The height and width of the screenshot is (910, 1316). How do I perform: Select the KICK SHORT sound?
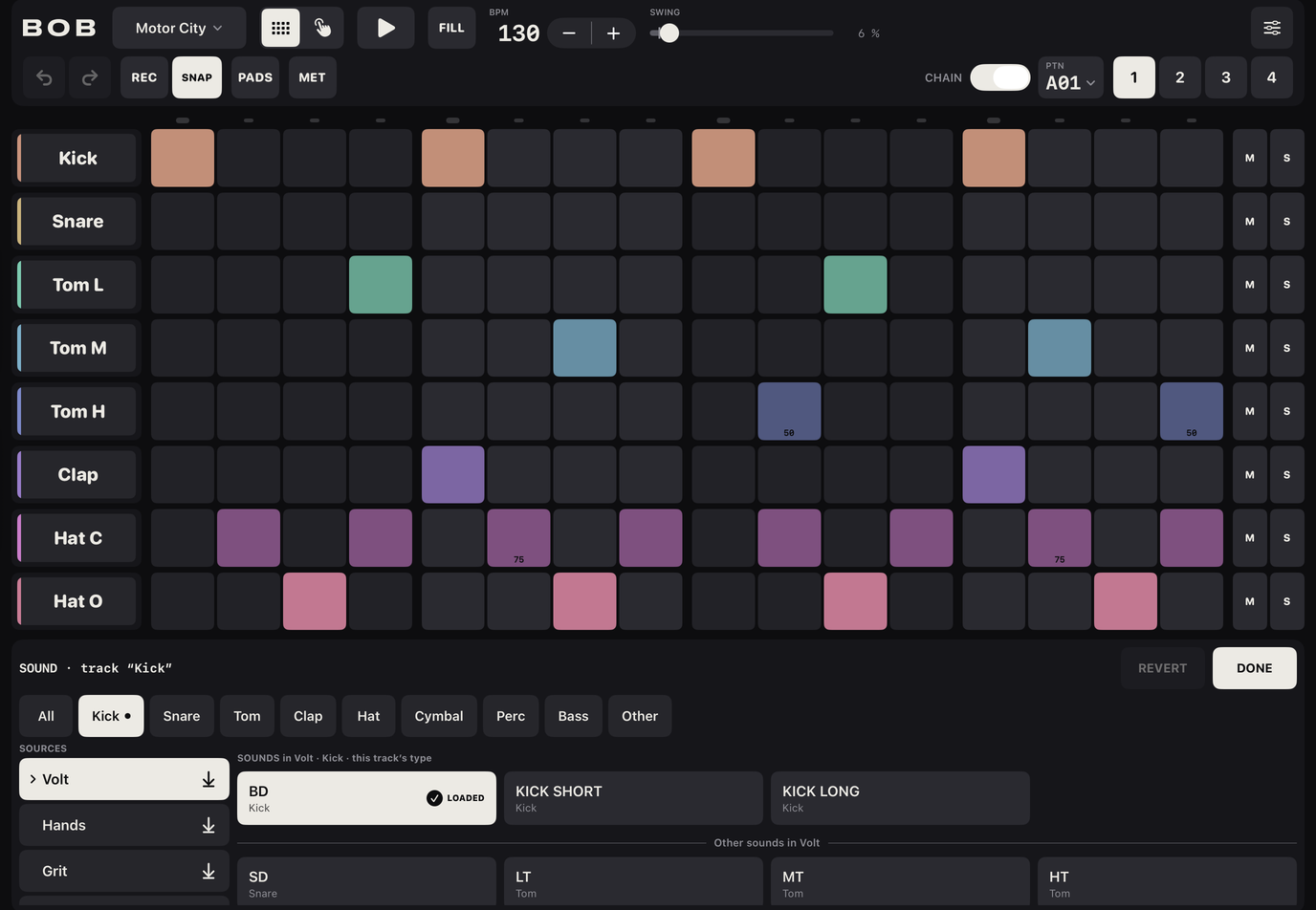[x=633, y=798]
